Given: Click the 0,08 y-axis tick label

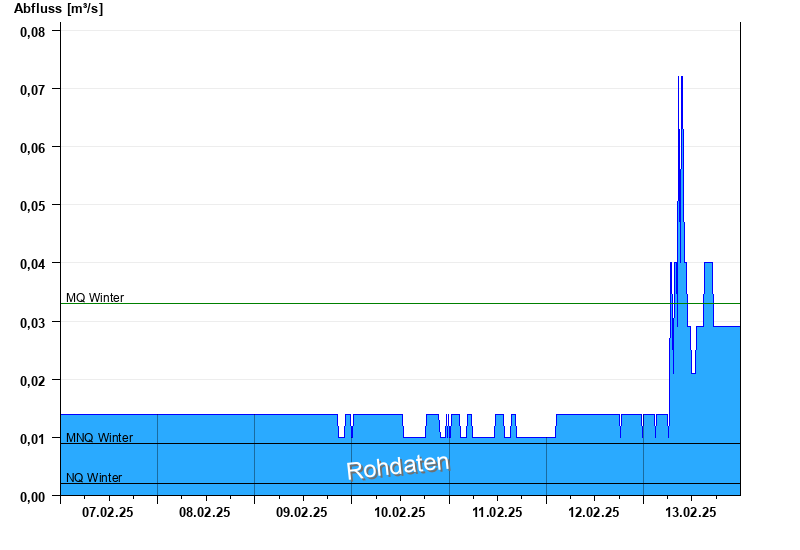Looking at the screenshot, I should 33,31.
